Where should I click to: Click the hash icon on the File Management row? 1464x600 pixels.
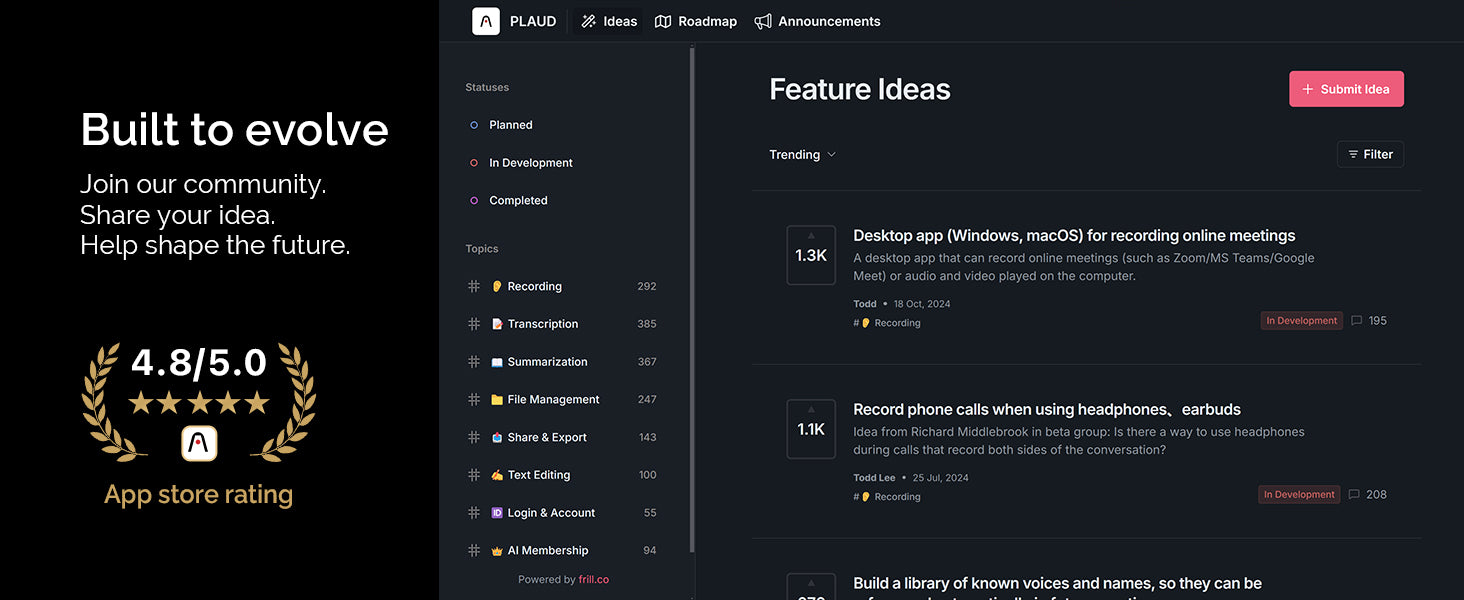click(474, 399)
